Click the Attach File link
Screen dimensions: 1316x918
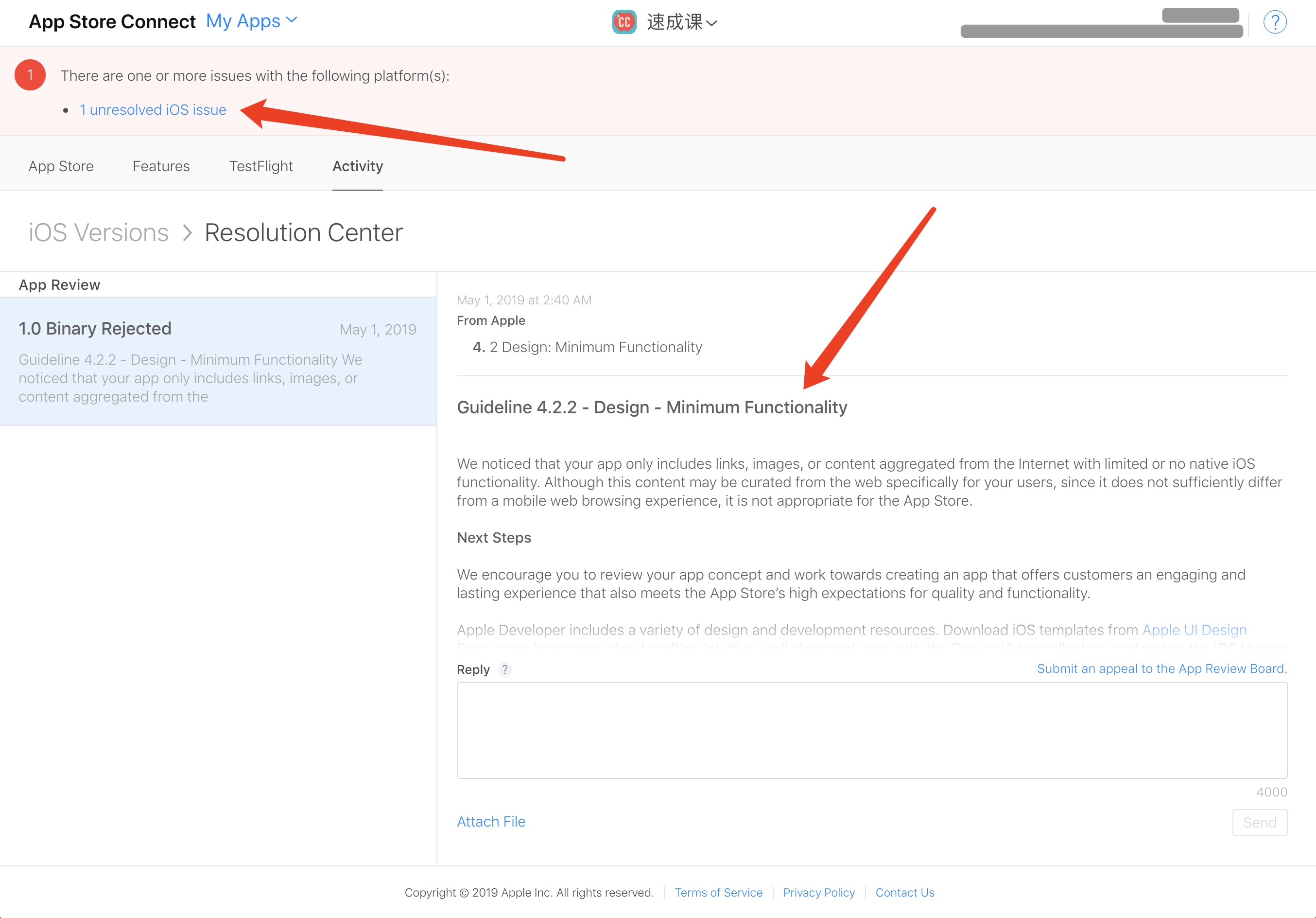(x=491, y=822)
